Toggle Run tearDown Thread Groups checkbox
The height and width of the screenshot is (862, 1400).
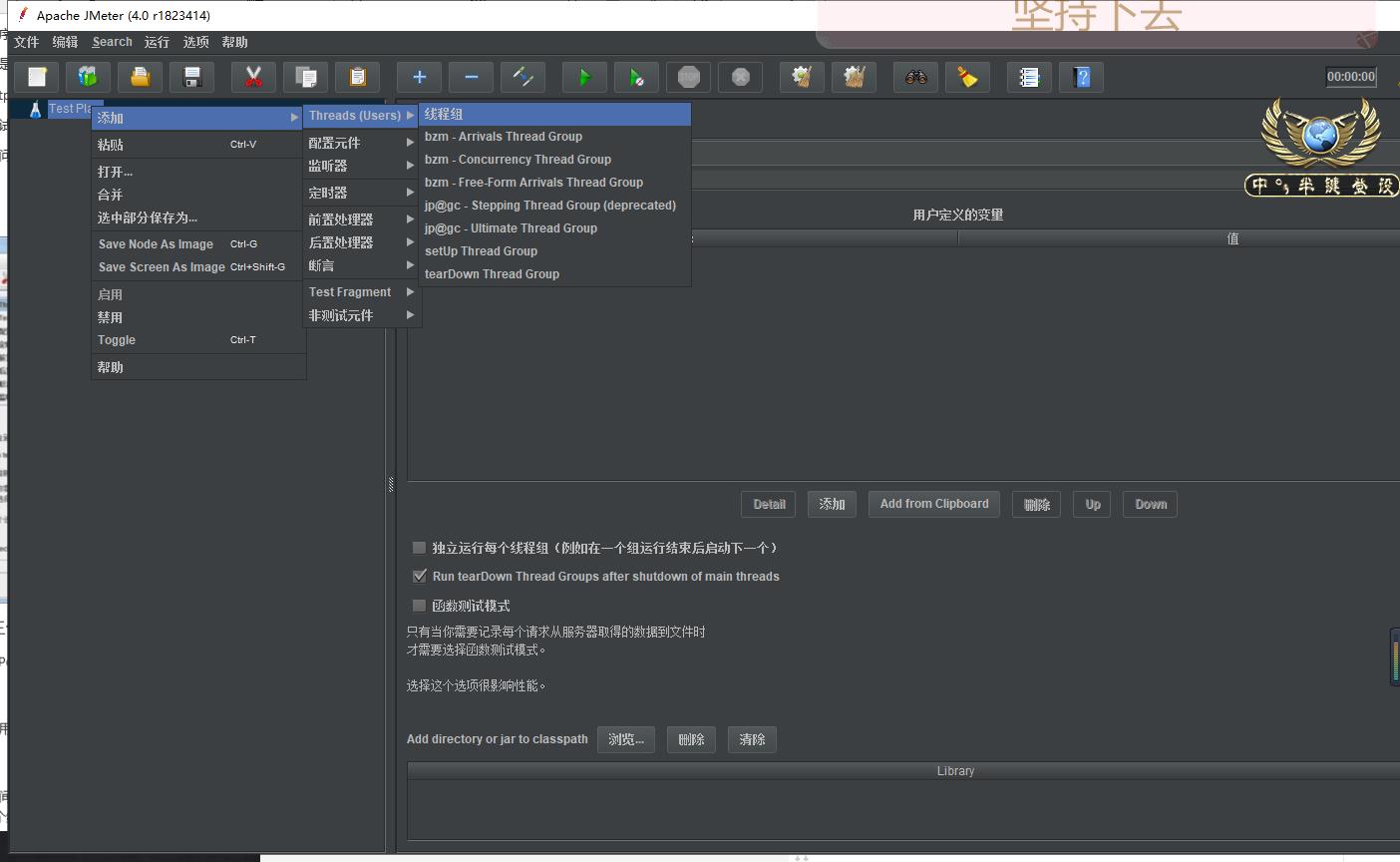pos(420,576)
